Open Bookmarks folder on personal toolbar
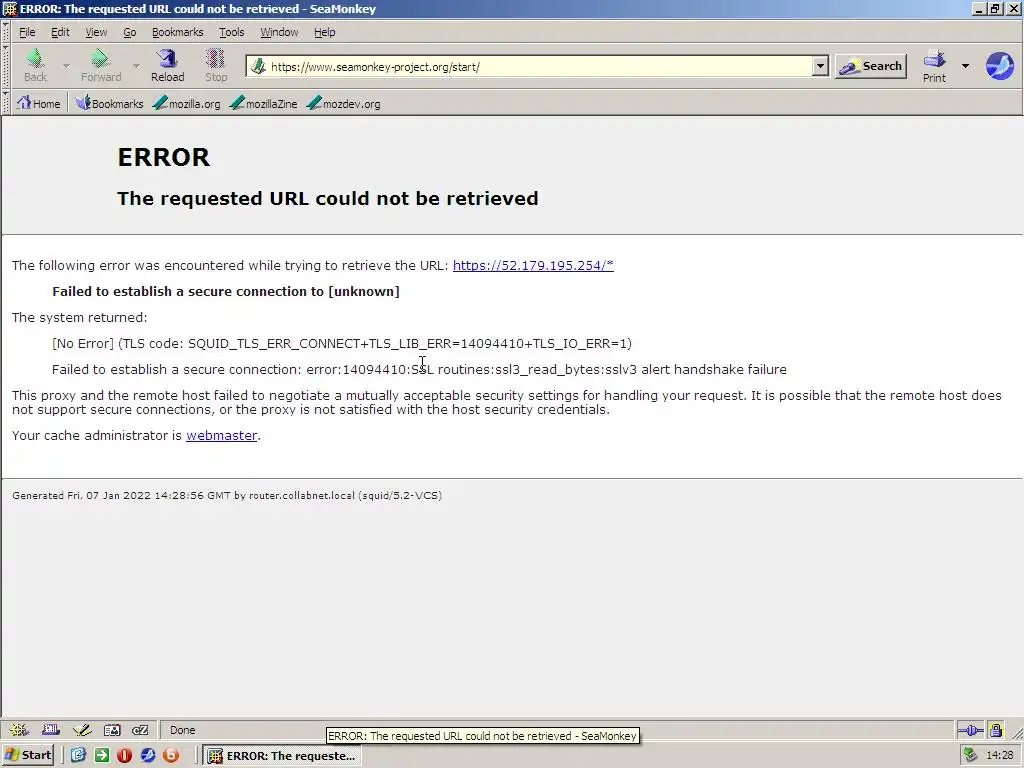 click(109, 103)
